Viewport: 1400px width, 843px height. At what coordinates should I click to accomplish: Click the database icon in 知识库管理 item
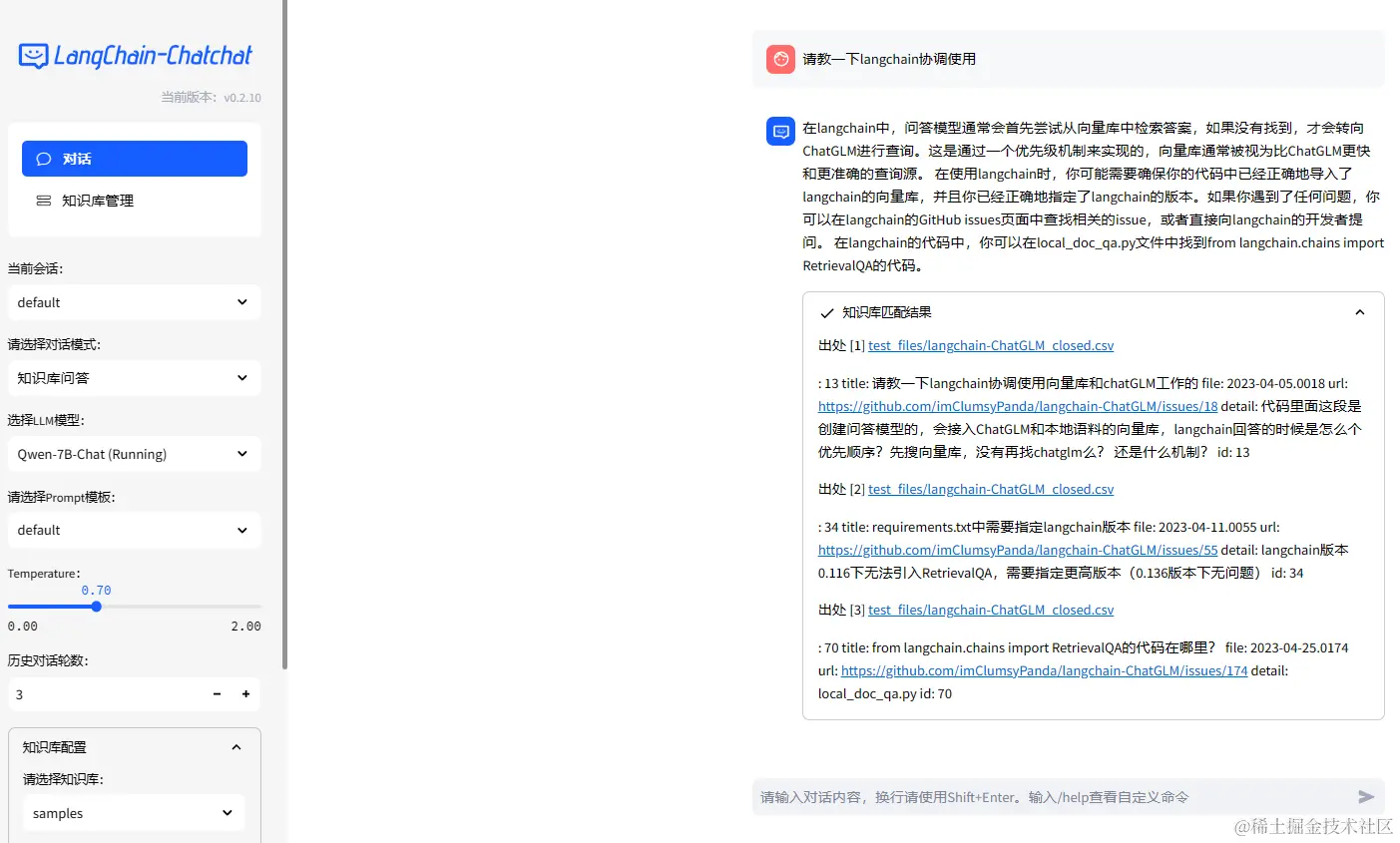44,201
